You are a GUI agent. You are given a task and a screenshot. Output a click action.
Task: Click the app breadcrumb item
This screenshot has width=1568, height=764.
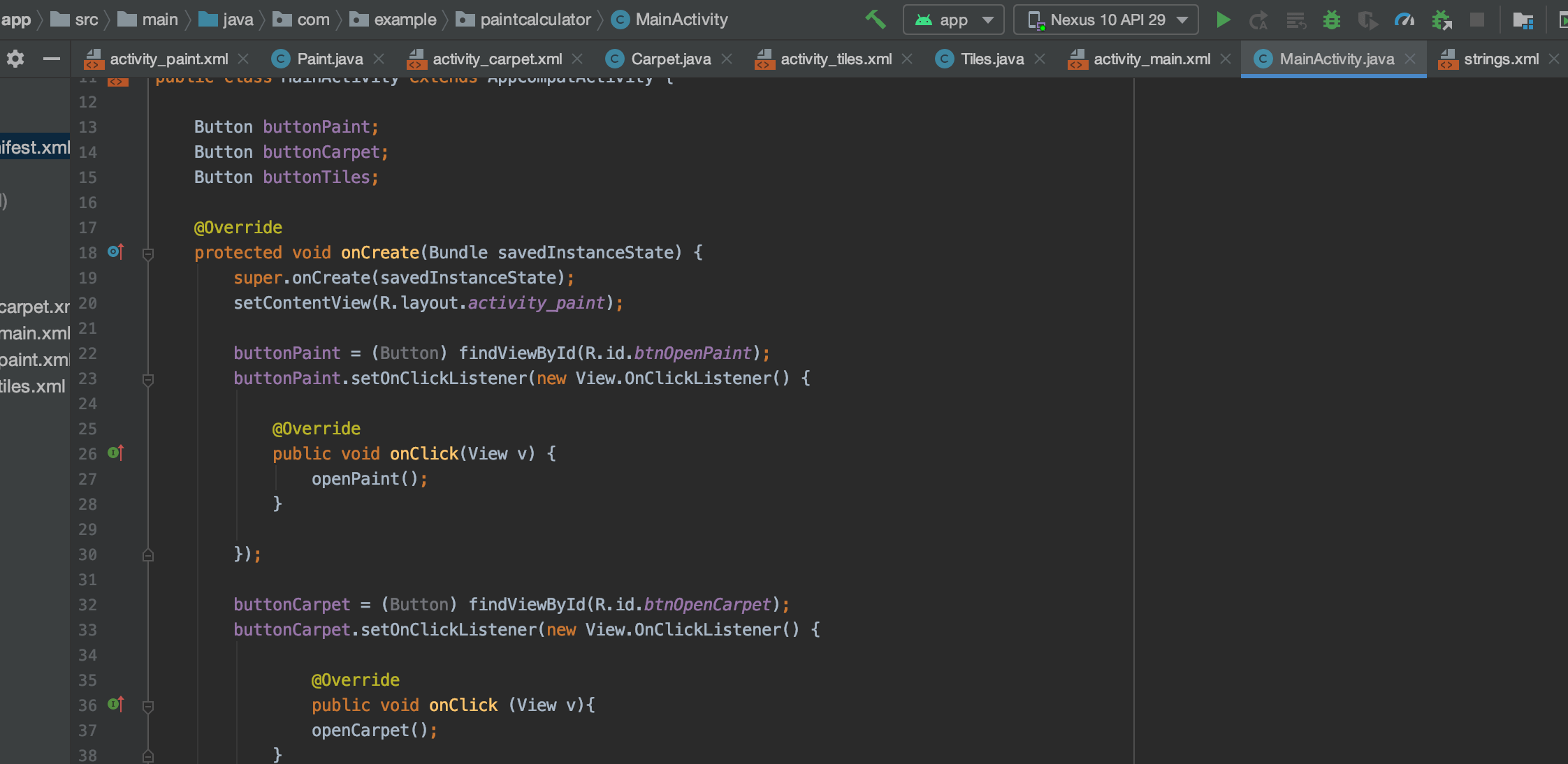15,20
